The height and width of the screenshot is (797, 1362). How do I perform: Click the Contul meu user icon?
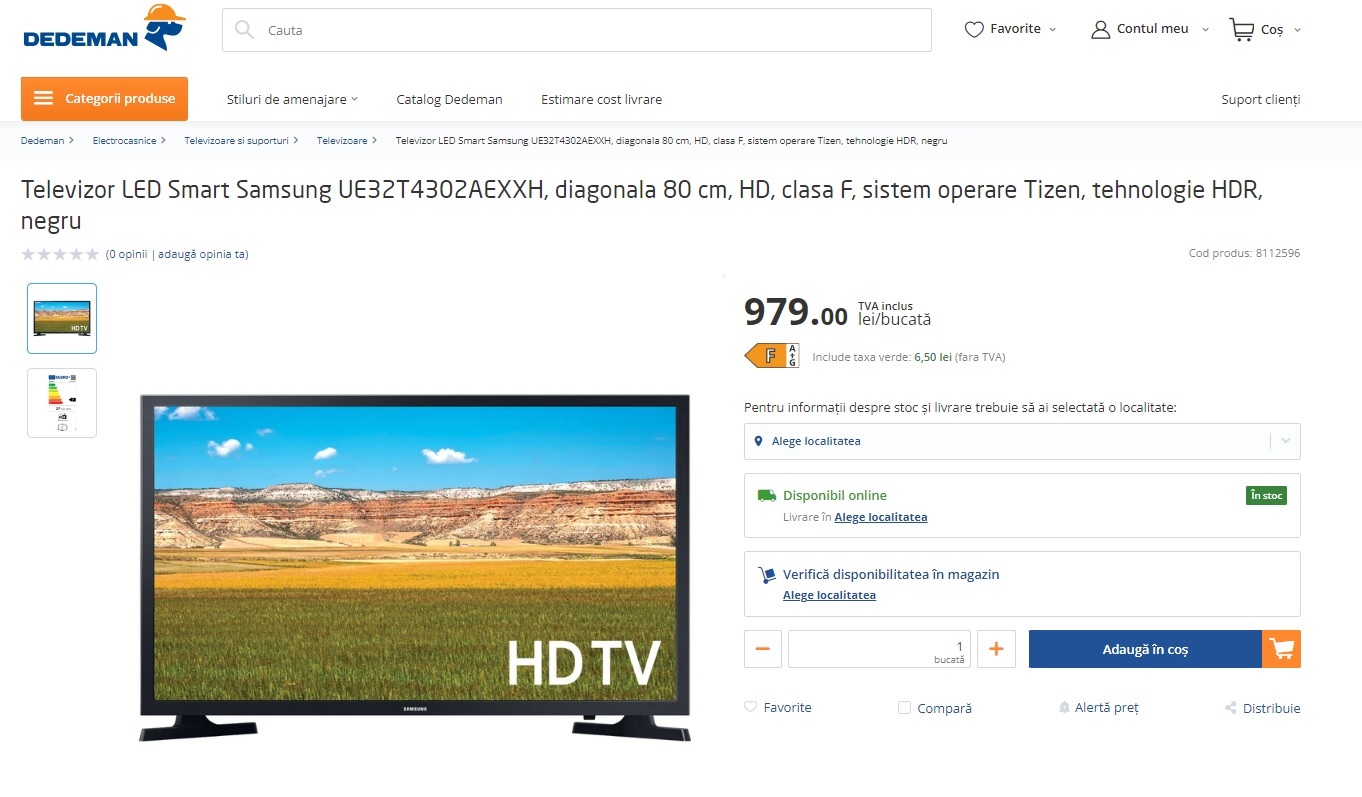click(1101, 30)
